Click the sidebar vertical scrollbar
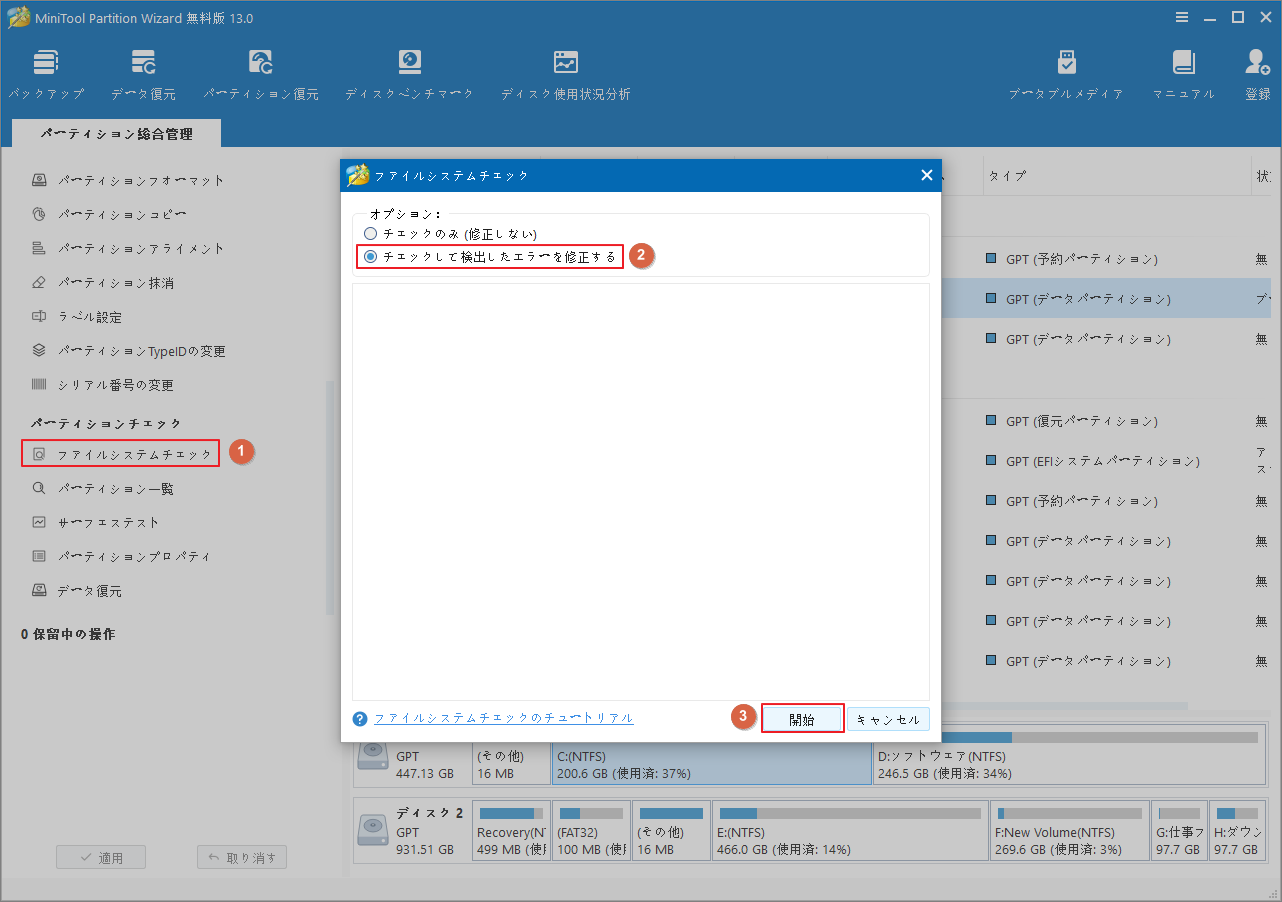Screen dimensions: 1282x902 pyautogui.click(x=331, y=498)
